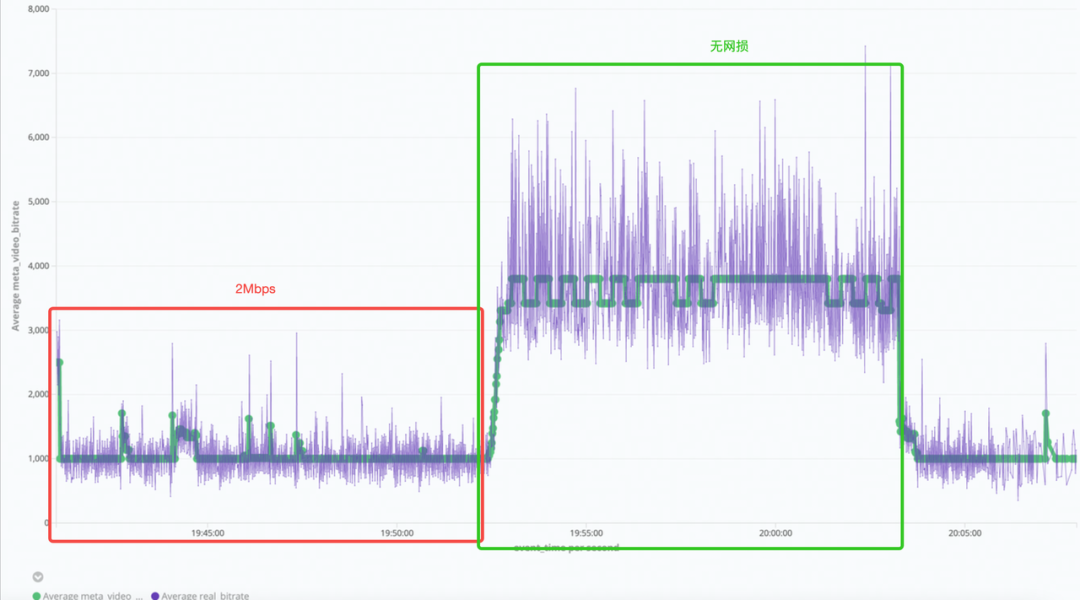The height and width of the screenshot is (600, 1080).
Task: Click the 19:55:00 x-axis tick label
Action: click(586, 534)
